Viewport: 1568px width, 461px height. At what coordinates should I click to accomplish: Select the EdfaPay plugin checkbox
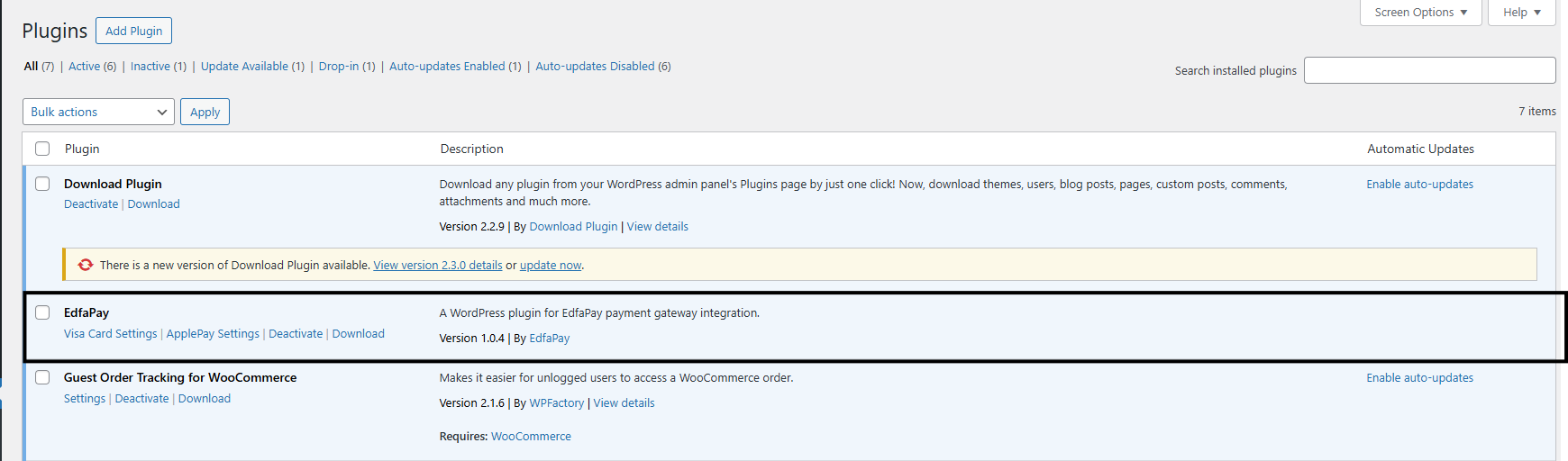pyautogui.click(x=42, y=312)
